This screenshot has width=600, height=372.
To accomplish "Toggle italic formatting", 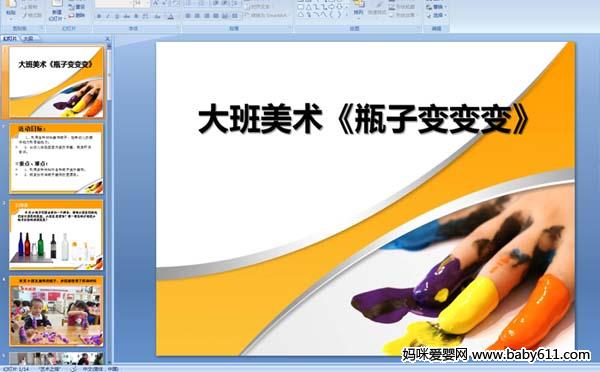I will (x=108, y=16).
